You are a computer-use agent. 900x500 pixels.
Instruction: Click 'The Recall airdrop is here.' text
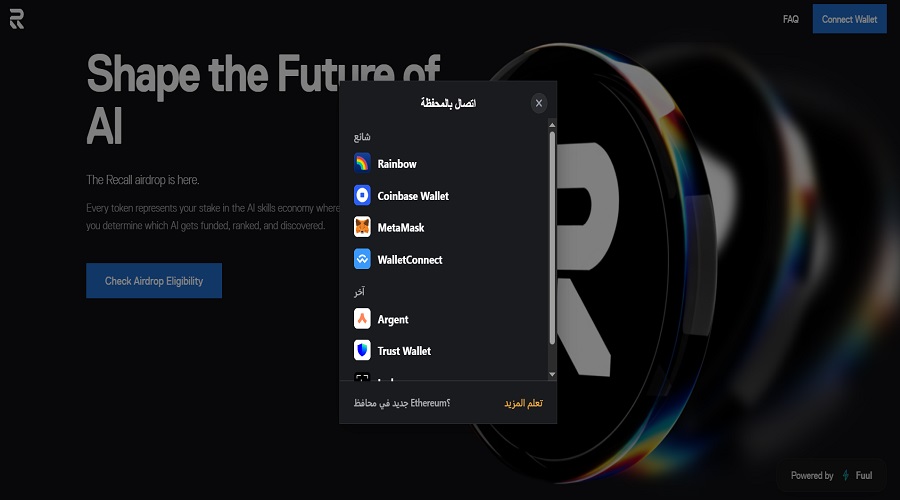(143, 180)
